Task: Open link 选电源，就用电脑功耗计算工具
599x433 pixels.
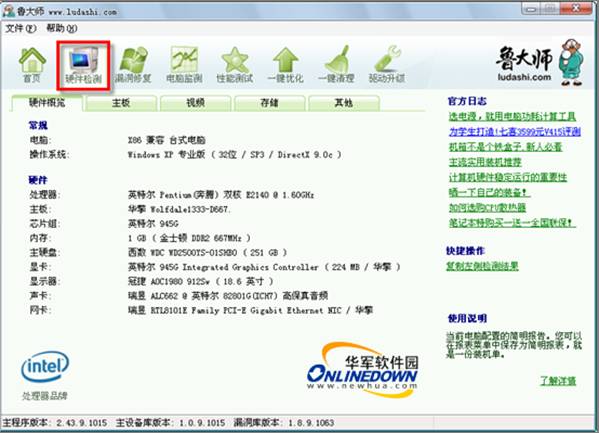Action: point(512,116)
